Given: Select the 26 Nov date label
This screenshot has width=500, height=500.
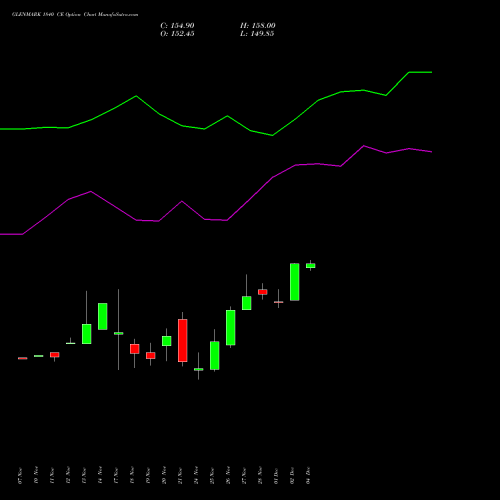Looking at the screenshot, I should [x=228, y=476].
